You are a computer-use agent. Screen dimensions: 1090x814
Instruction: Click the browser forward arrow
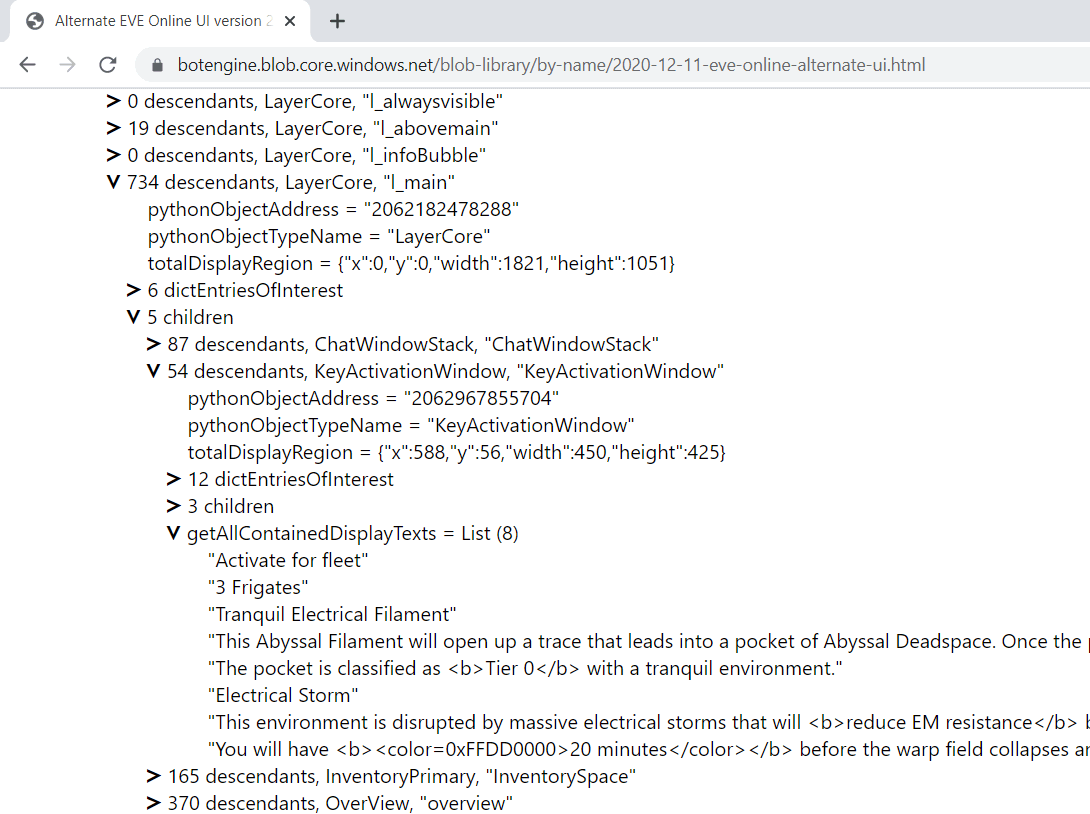point(67,65)
